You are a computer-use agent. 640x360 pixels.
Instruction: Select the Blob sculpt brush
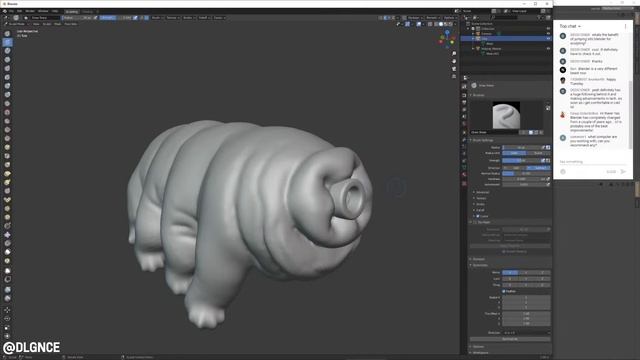coord(7,95)
